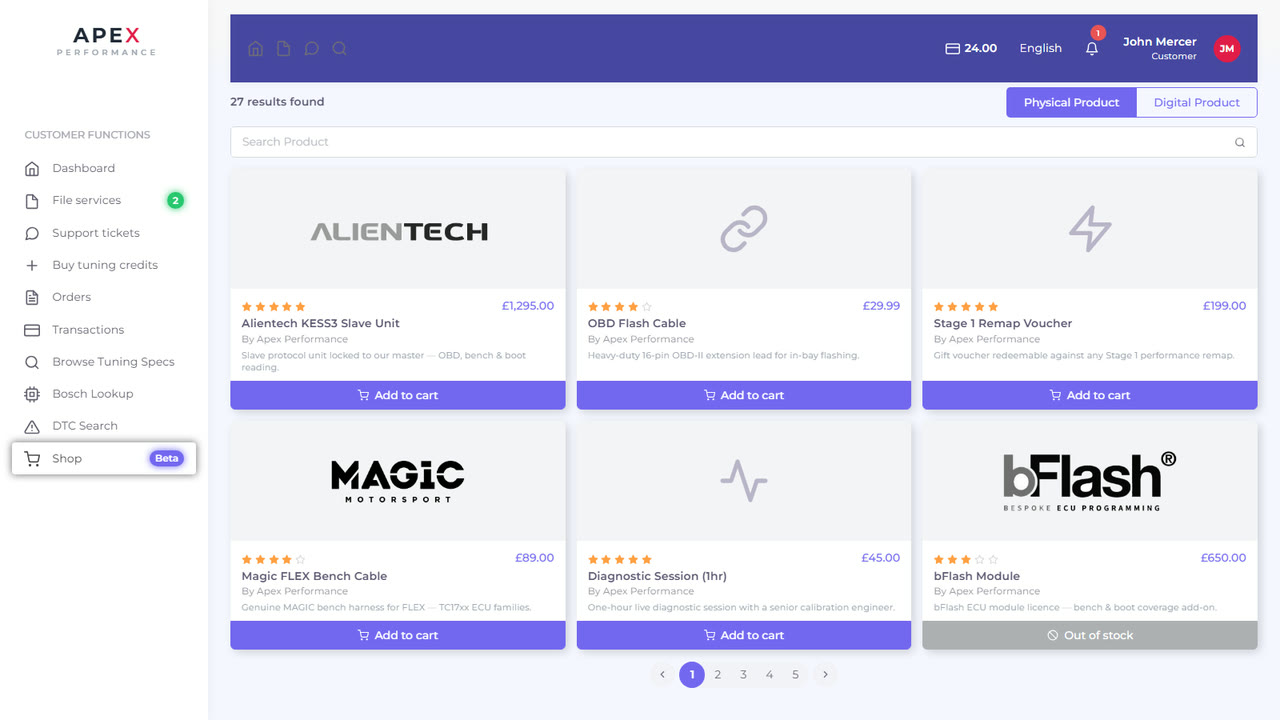Screen dimensions: 1280x720
Task: Open the John Mercer account menu
Action: click(1159, 48)
